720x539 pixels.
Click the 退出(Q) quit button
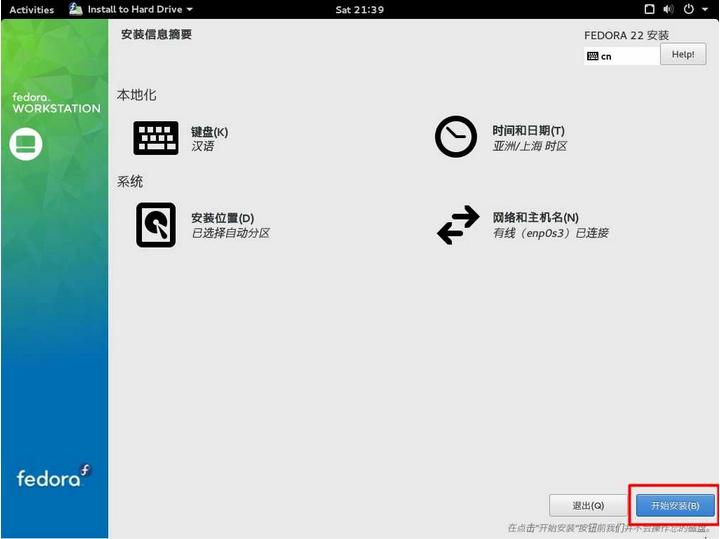(x=588, y=505)
